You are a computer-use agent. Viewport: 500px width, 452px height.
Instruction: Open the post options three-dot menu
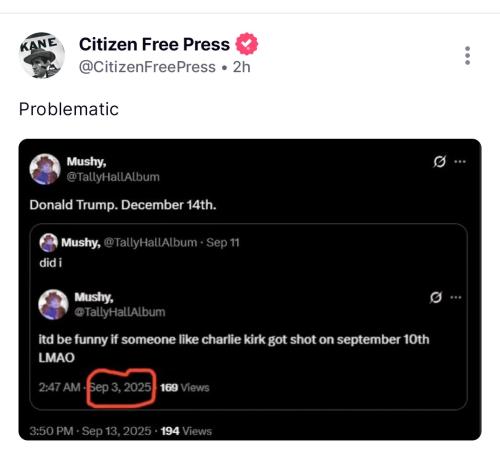[467, 56]
